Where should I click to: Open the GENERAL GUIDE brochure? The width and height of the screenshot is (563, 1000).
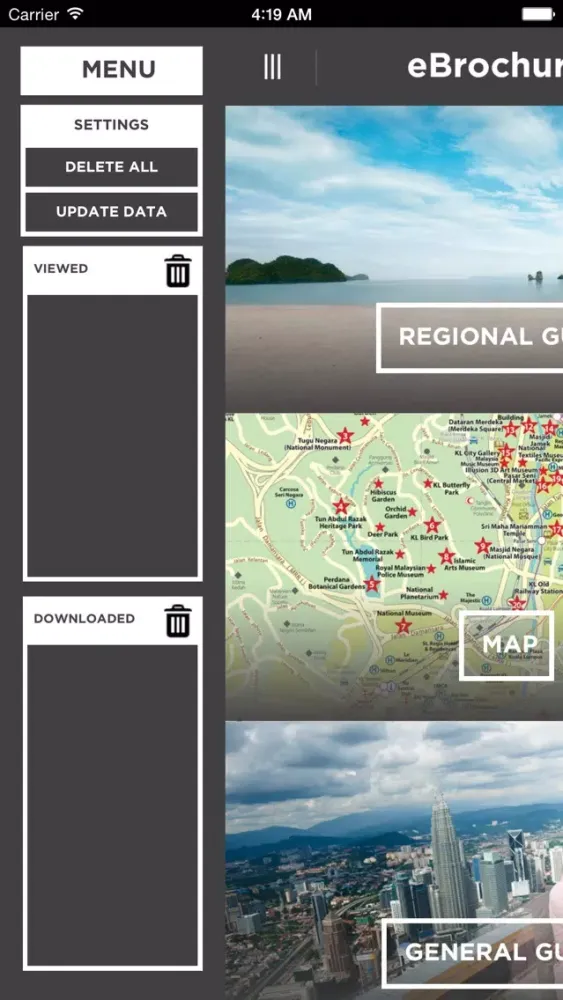click(473, 952)
